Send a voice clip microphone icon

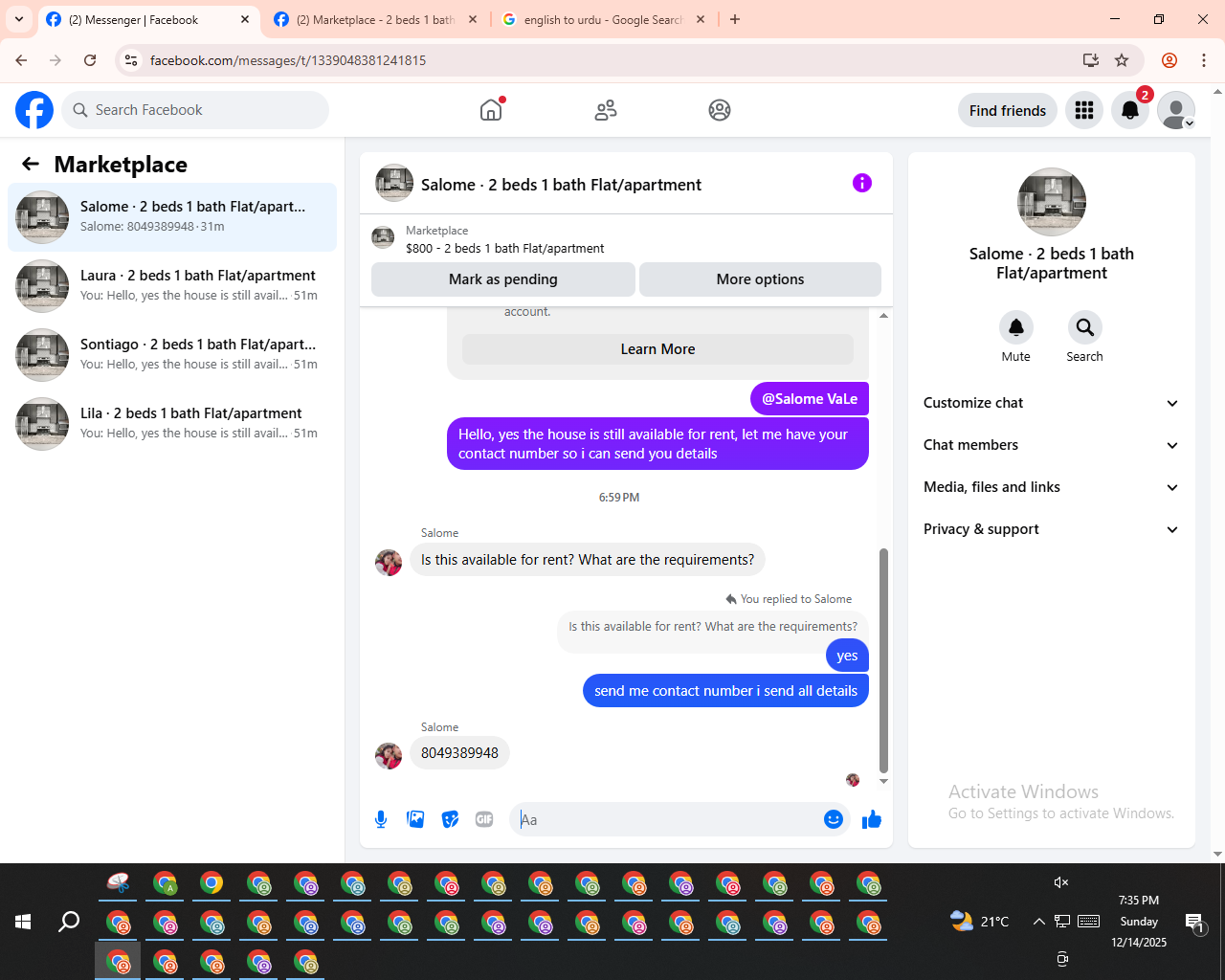[x=381, y=819]
